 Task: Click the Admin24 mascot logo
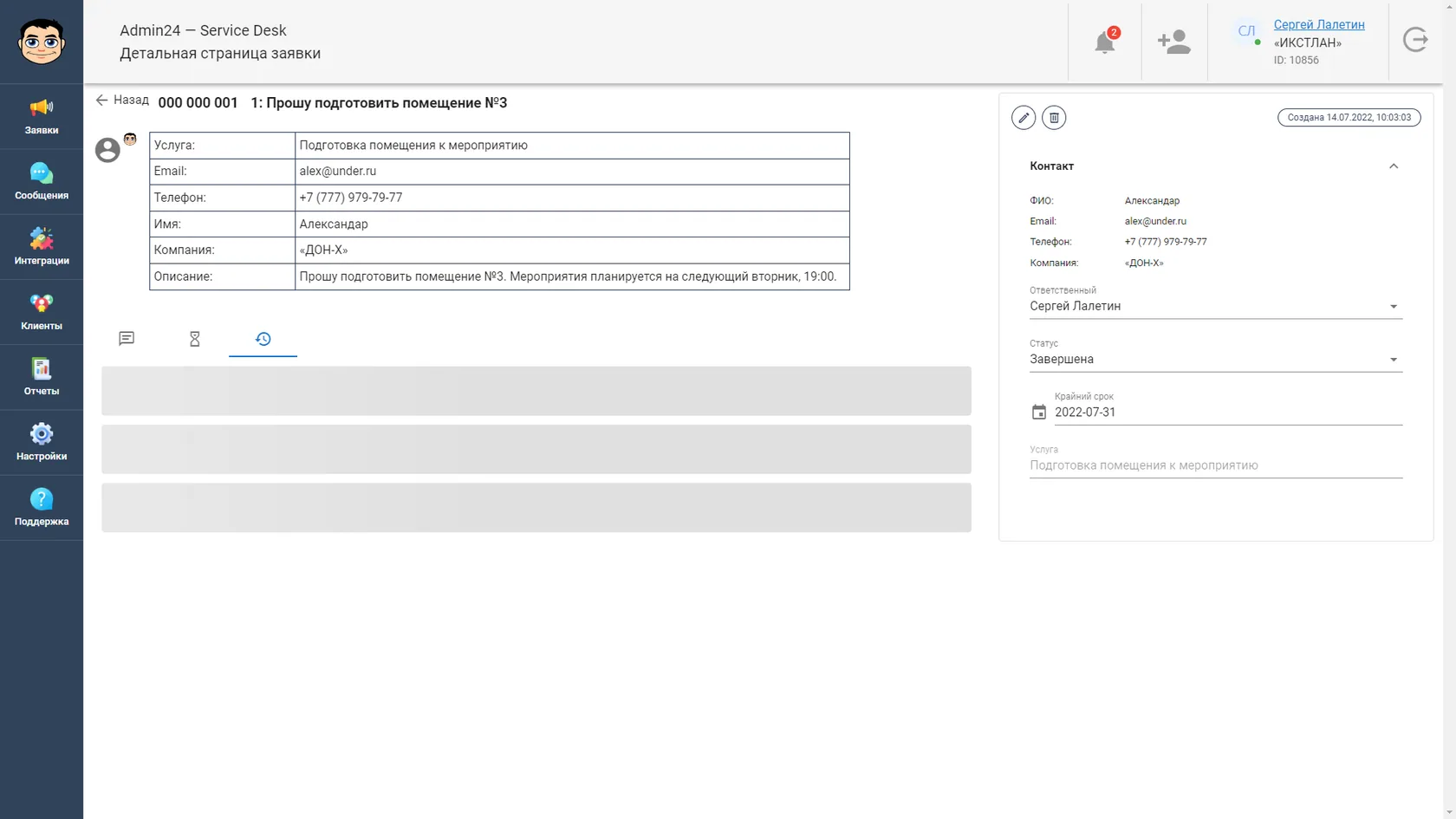[x=42, y=42]
